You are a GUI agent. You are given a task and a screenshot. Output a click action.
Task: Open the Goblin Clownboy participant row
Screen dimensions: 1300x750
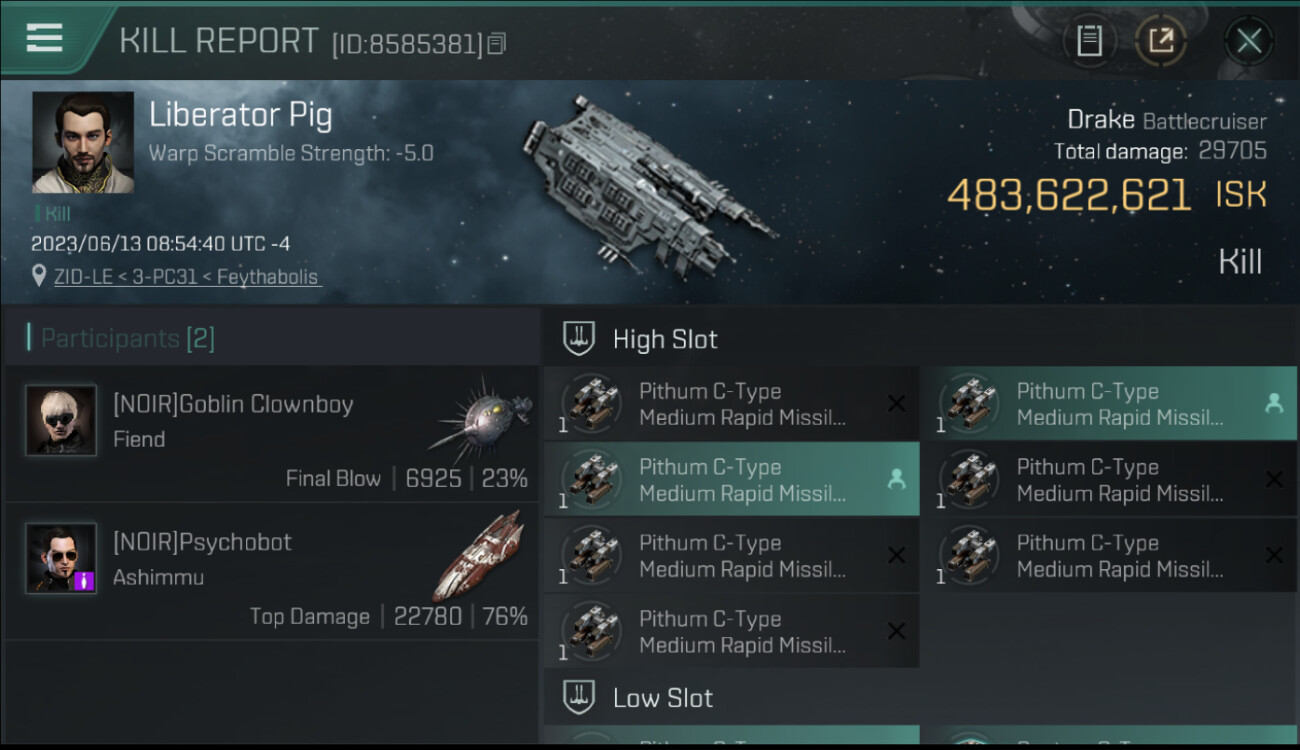pyautogui.click(x=272, y=434)
